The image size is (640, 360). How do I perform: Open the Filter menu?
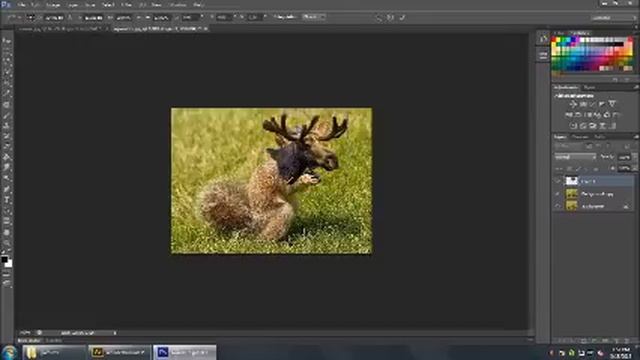[126, 5]
